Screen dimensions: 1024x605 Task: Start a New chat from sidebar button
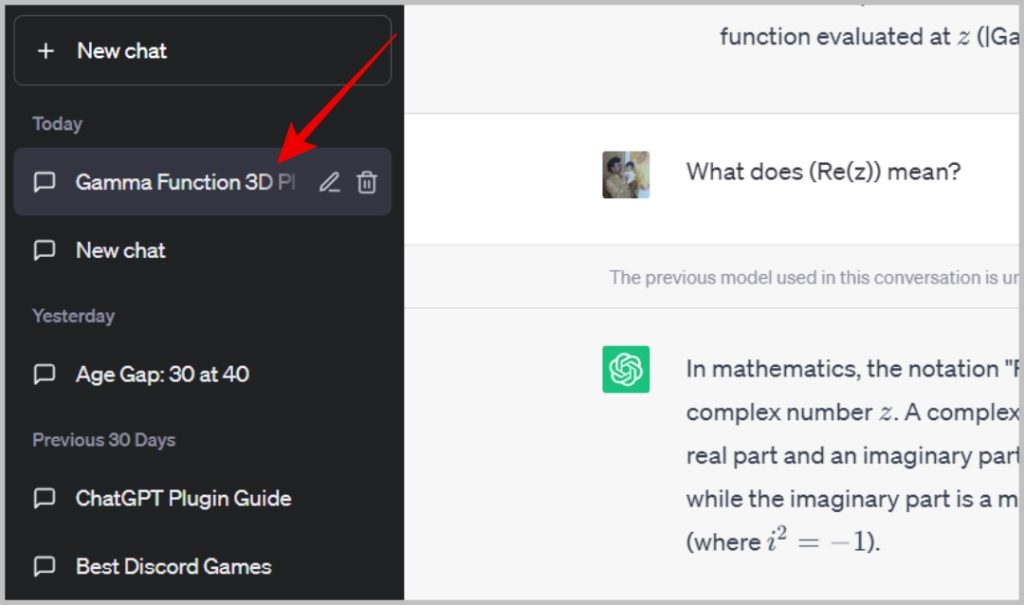(x=202, y=51)
